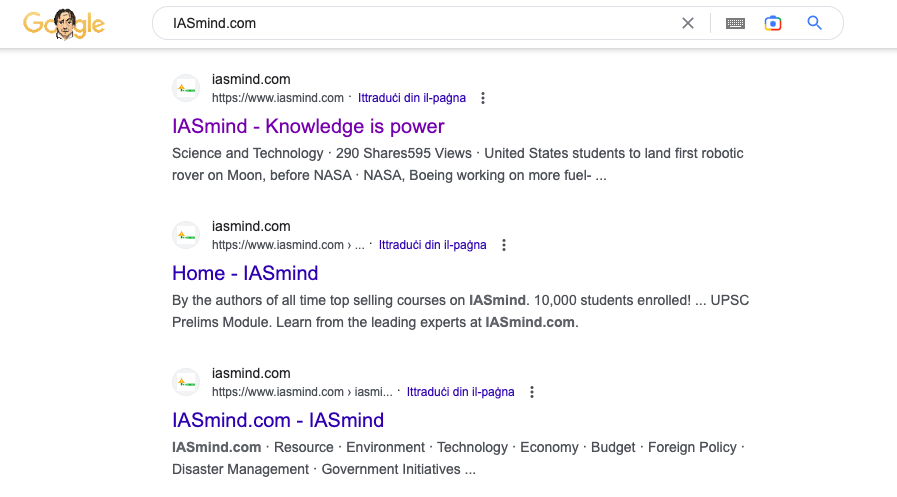
Task: Click the first result's https://www.iasmind.com URL
Action: pyautogui.click(x=277, y=98)
